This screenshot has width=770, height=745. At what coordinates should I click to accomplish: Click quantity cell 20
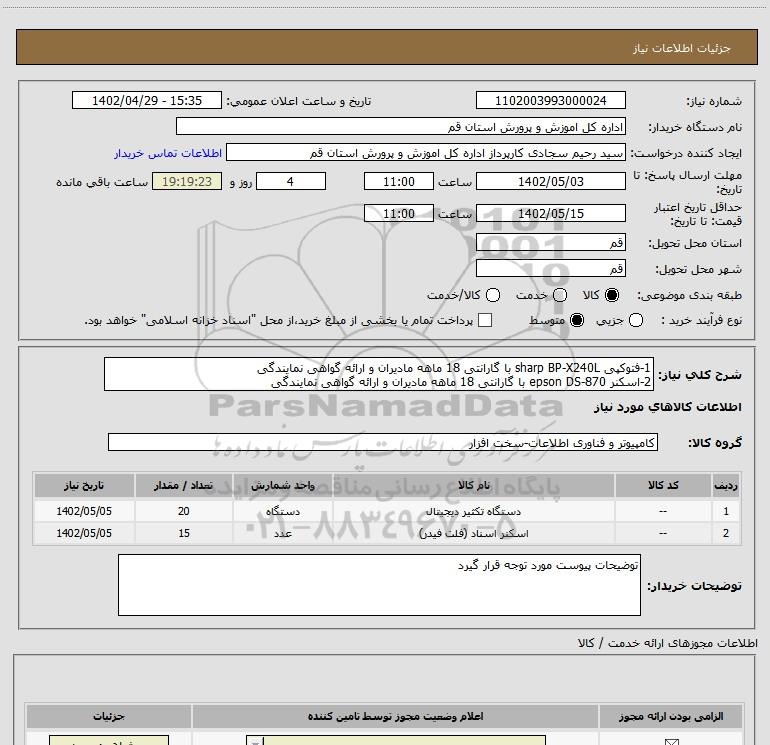pyautogui.click(x=184, y=511)
